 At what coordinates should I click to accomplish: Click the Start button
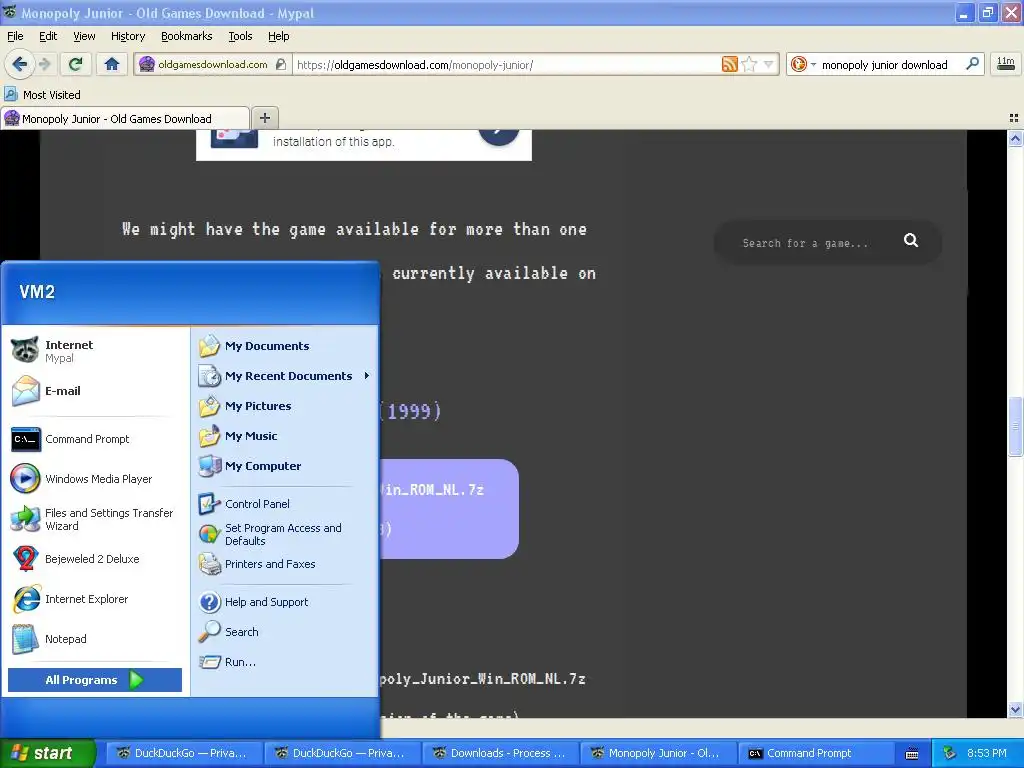[47, 753]
